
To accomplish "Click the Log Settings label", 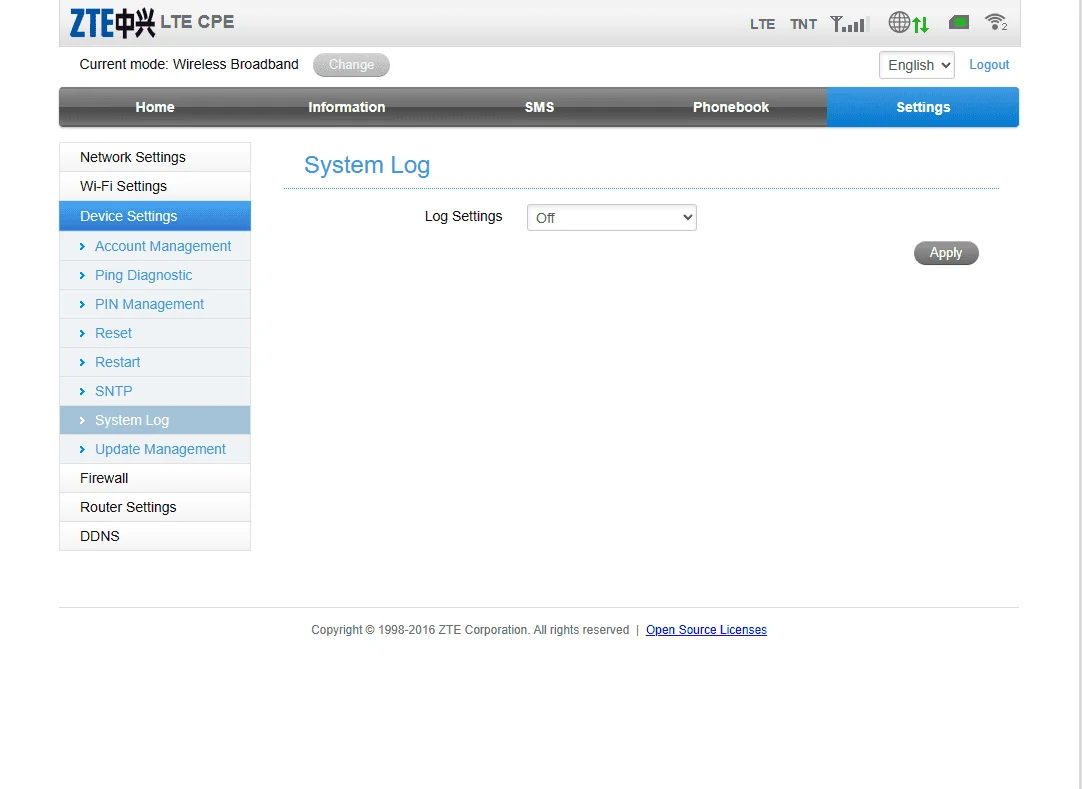I will [463, 216].
